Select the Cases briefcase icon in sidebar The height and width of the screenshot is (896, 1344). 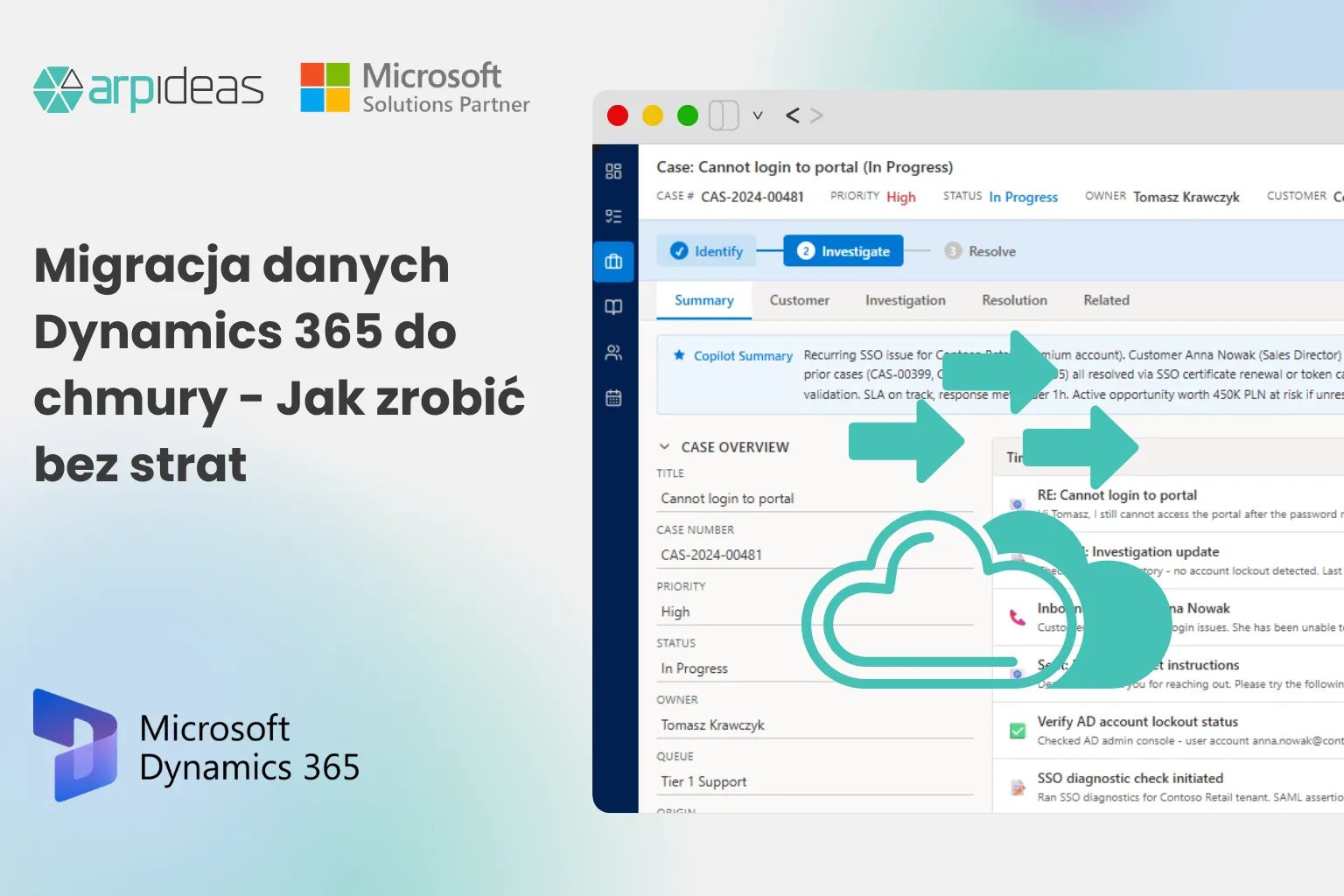[x=613, y=262]
